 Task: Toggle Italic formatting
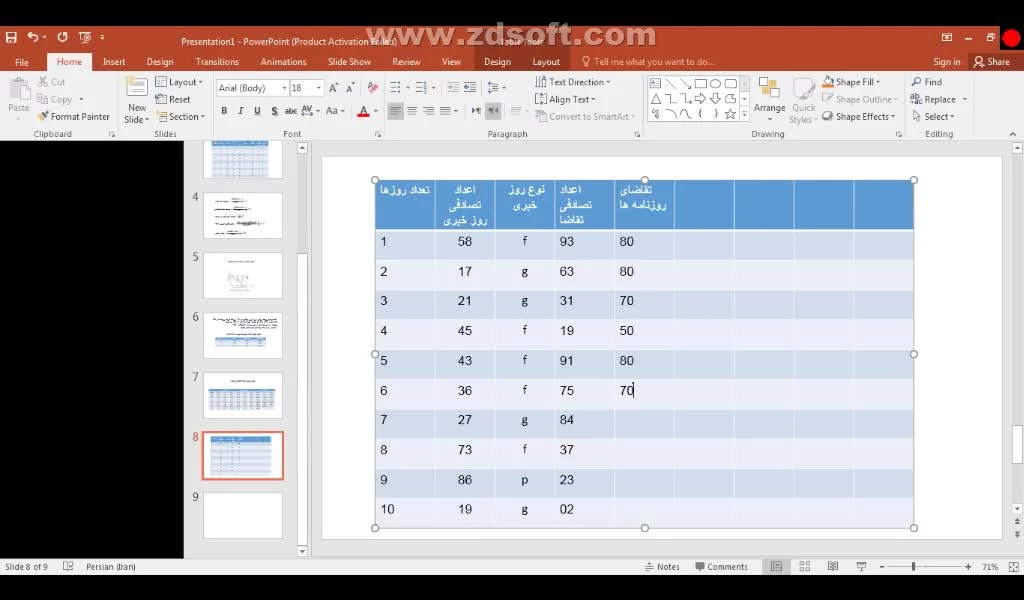pyautogui.click(x=240, y=111)
